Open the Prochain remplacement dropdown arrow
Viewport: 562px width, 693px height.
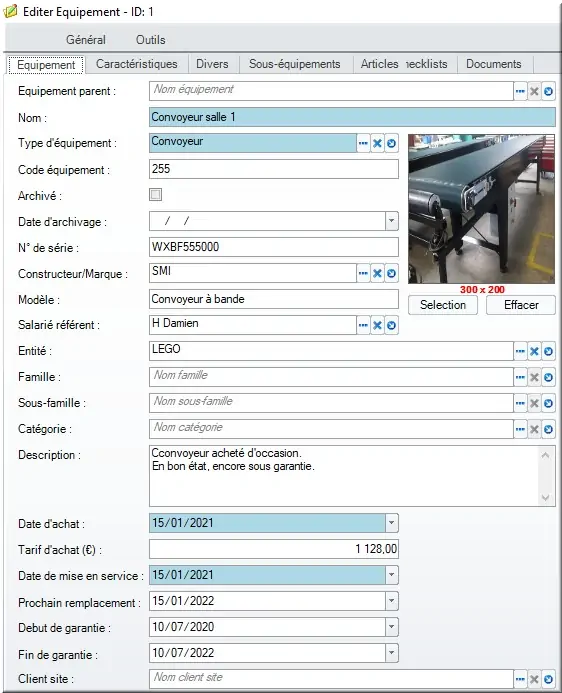pos(391,601)
